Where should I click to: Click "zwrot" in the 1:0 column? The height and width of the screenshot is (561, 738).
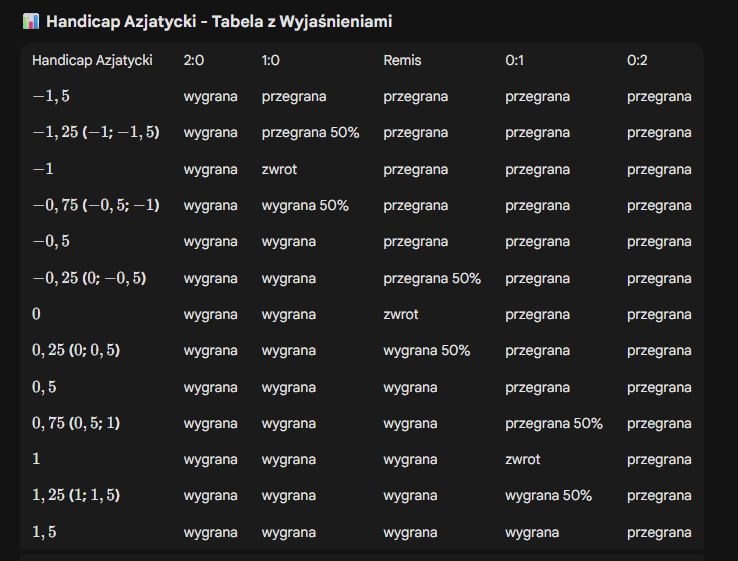click(x=279, y=169)
